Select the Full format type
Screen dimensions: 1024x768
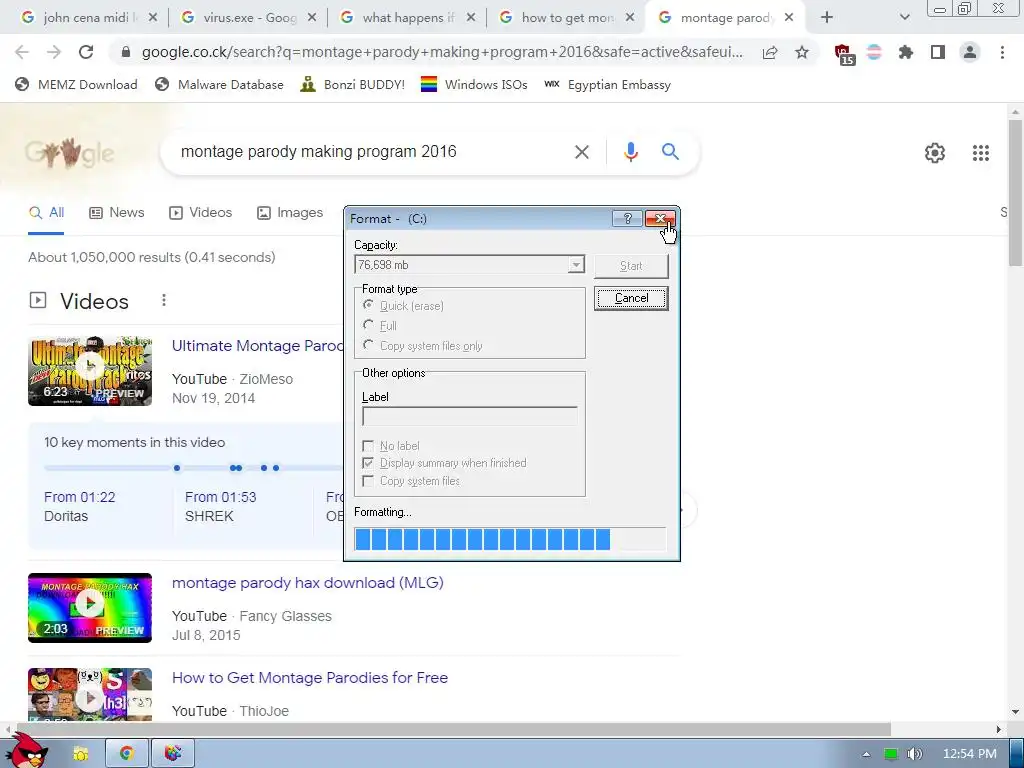(x=381, y=325)
